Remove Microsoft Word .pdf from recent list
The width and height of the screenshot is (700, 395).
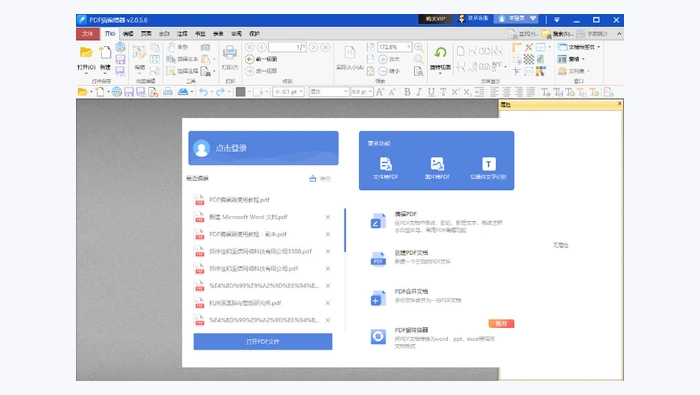tap(328, 217)
